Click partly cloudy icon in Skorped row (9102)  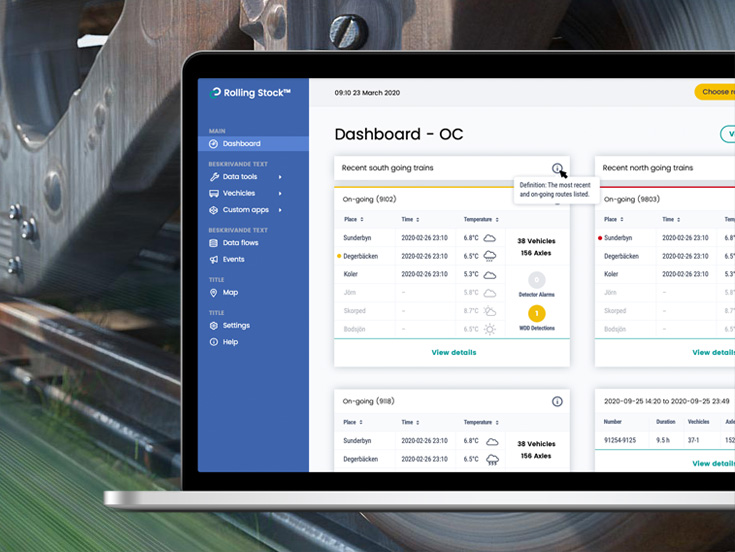[x=489, y=311]
